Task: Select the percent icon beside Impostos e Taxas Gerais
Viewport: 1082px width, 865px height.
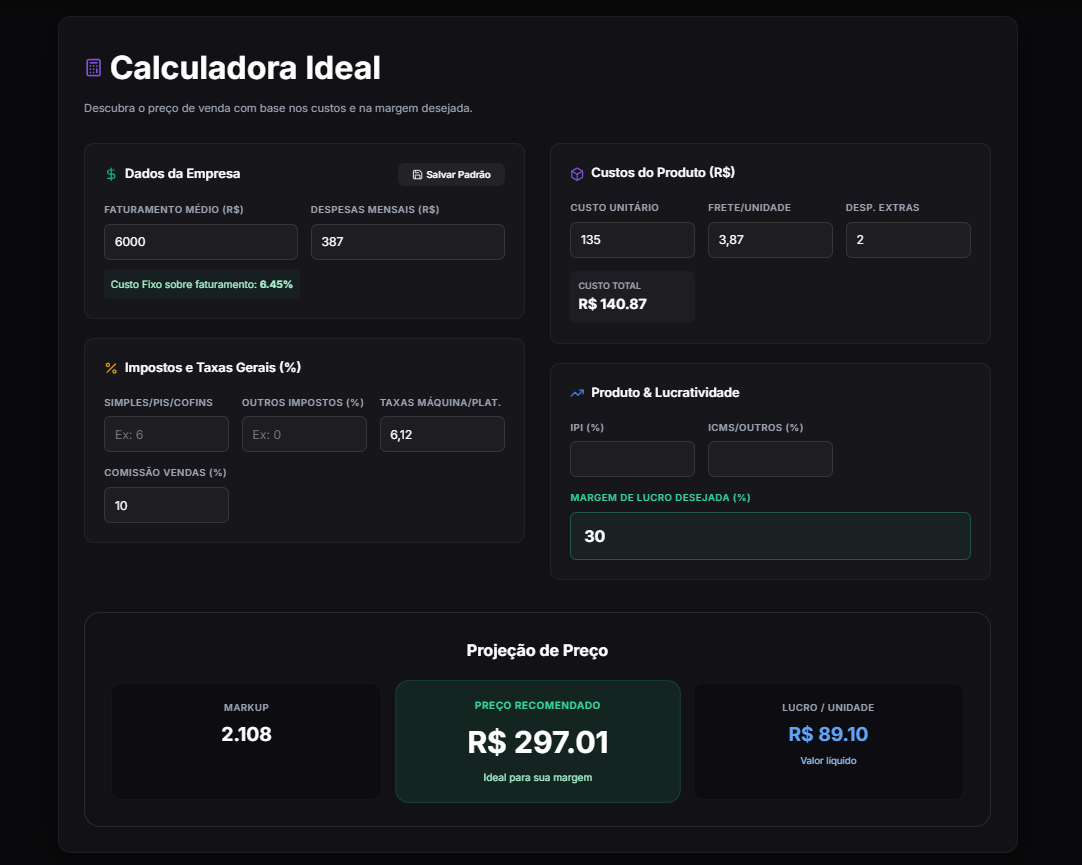Action: click(110, 367)
